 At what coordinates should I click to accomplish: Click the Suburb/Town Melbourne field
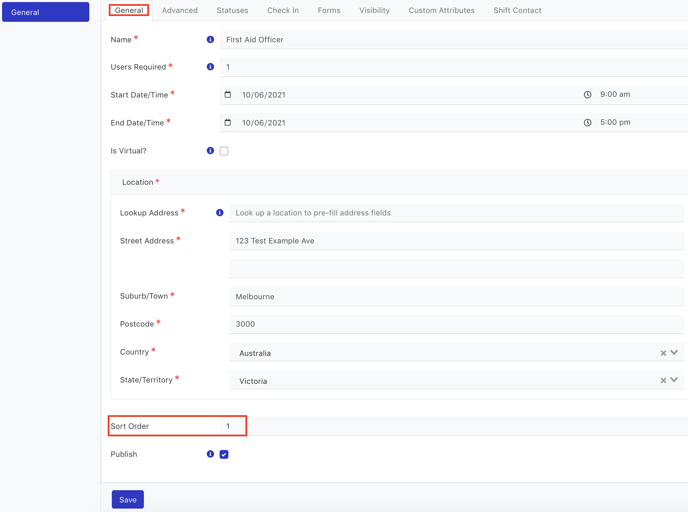pyautogui.click(x=456, y=296)
